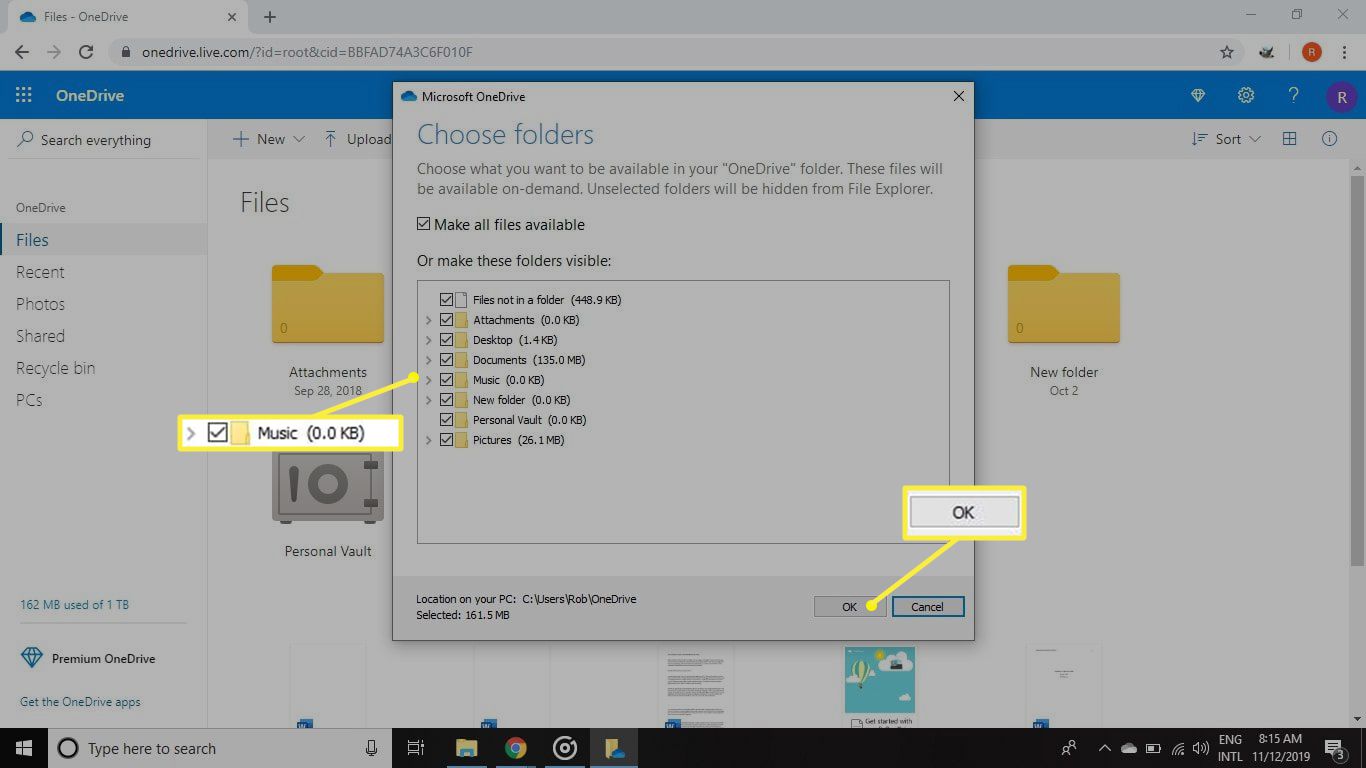
Task: Click 162 MB used of 1 TB
Action: coord(74,605)
